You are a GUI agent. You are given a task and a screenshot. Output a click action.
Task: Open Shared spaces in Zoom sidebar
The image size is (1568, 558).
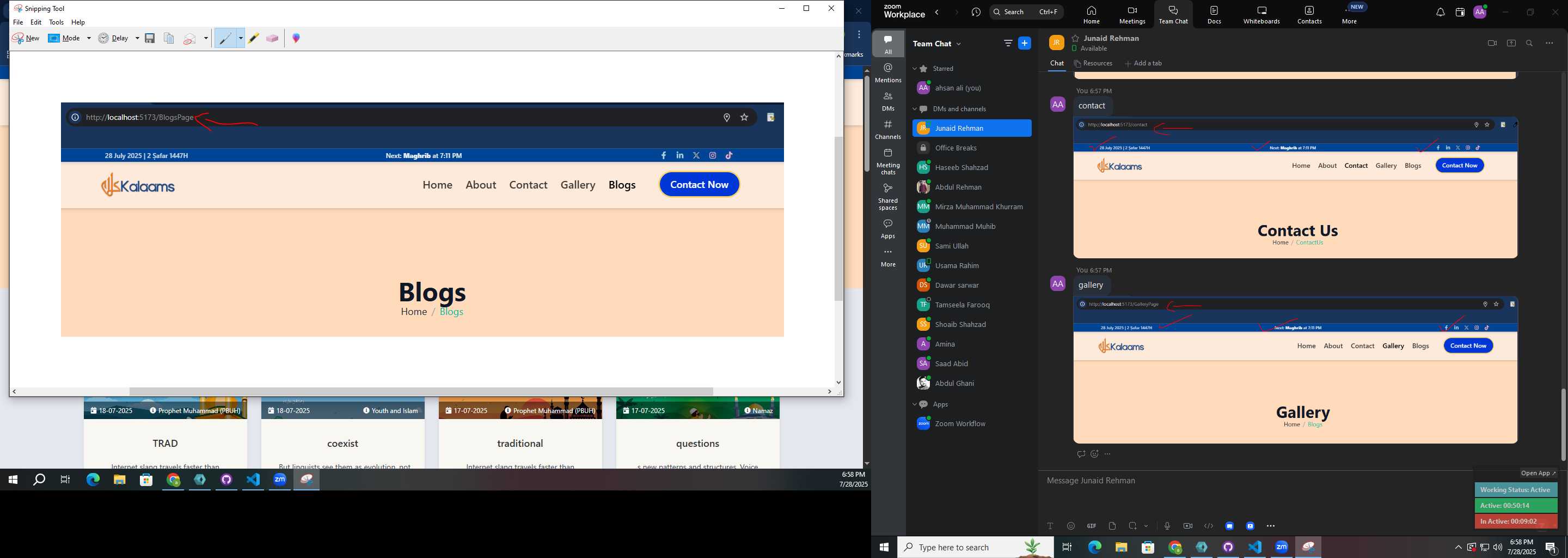[888, 196]
